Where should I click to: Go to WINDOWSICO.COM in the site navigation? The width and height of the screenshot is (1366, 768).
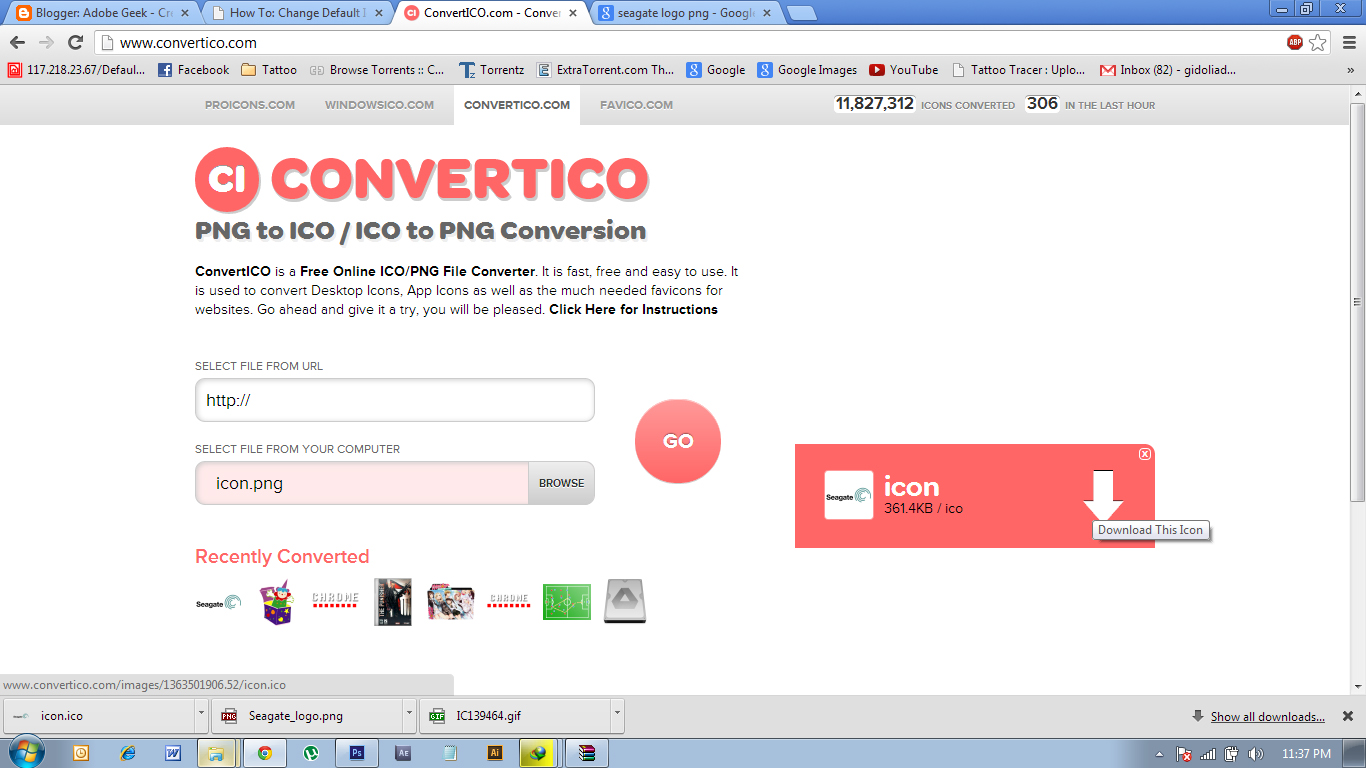click(379, 105)
